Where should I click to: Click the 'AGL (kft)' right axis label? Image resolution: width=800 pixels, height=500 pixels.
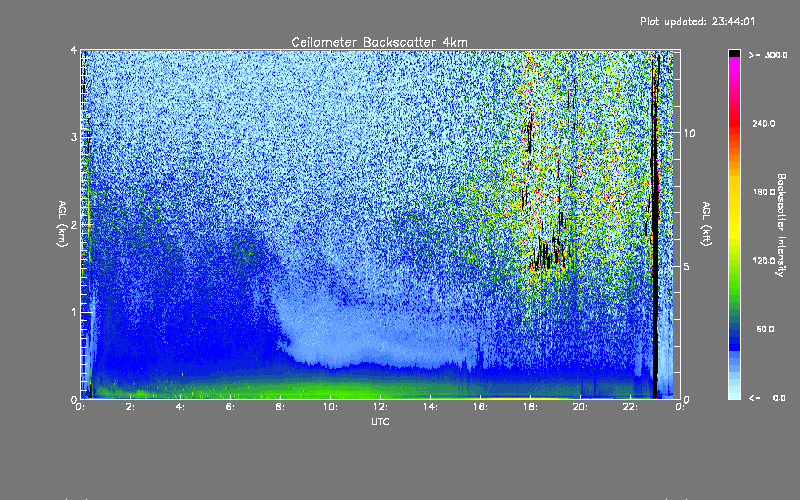(706, 224)
